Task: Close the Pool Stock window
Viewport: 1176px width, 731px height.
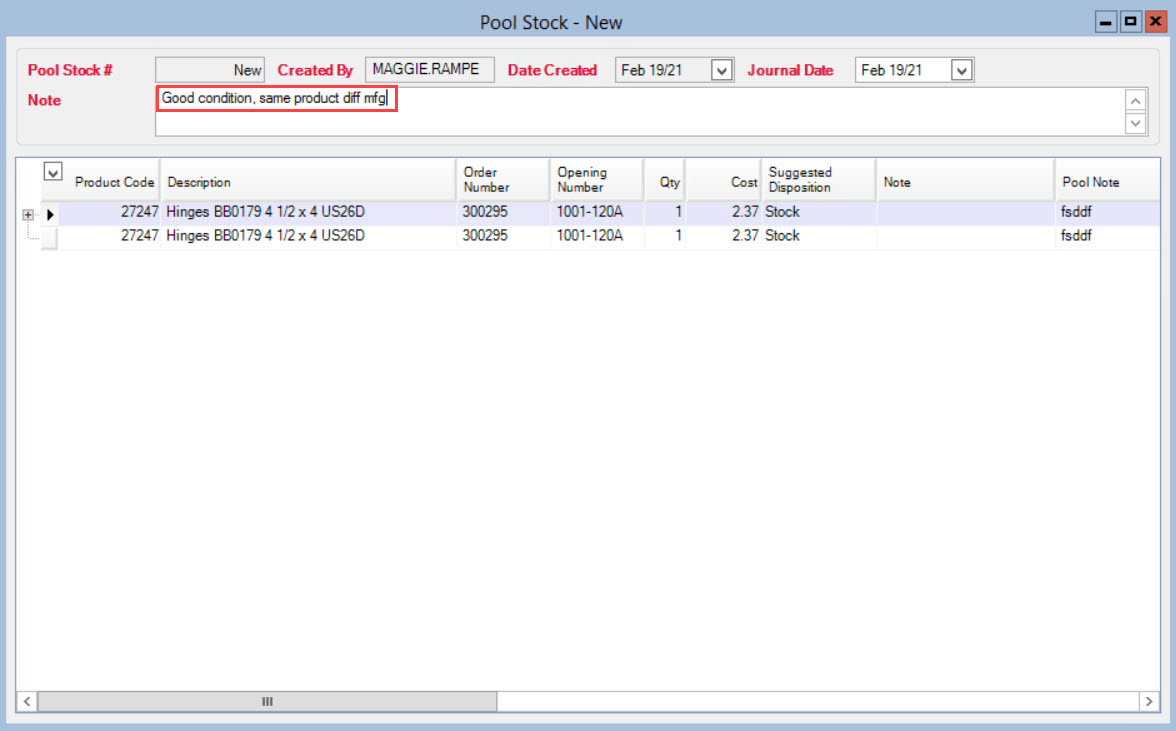Action: coord(1156,22)
